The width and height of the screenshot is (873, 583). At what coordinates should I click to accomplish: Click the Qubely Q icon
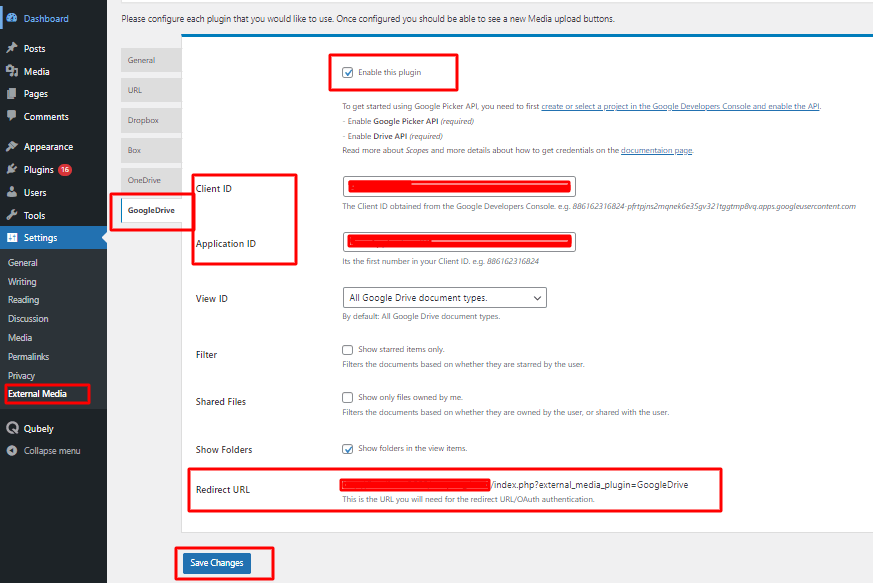(12, 428)
